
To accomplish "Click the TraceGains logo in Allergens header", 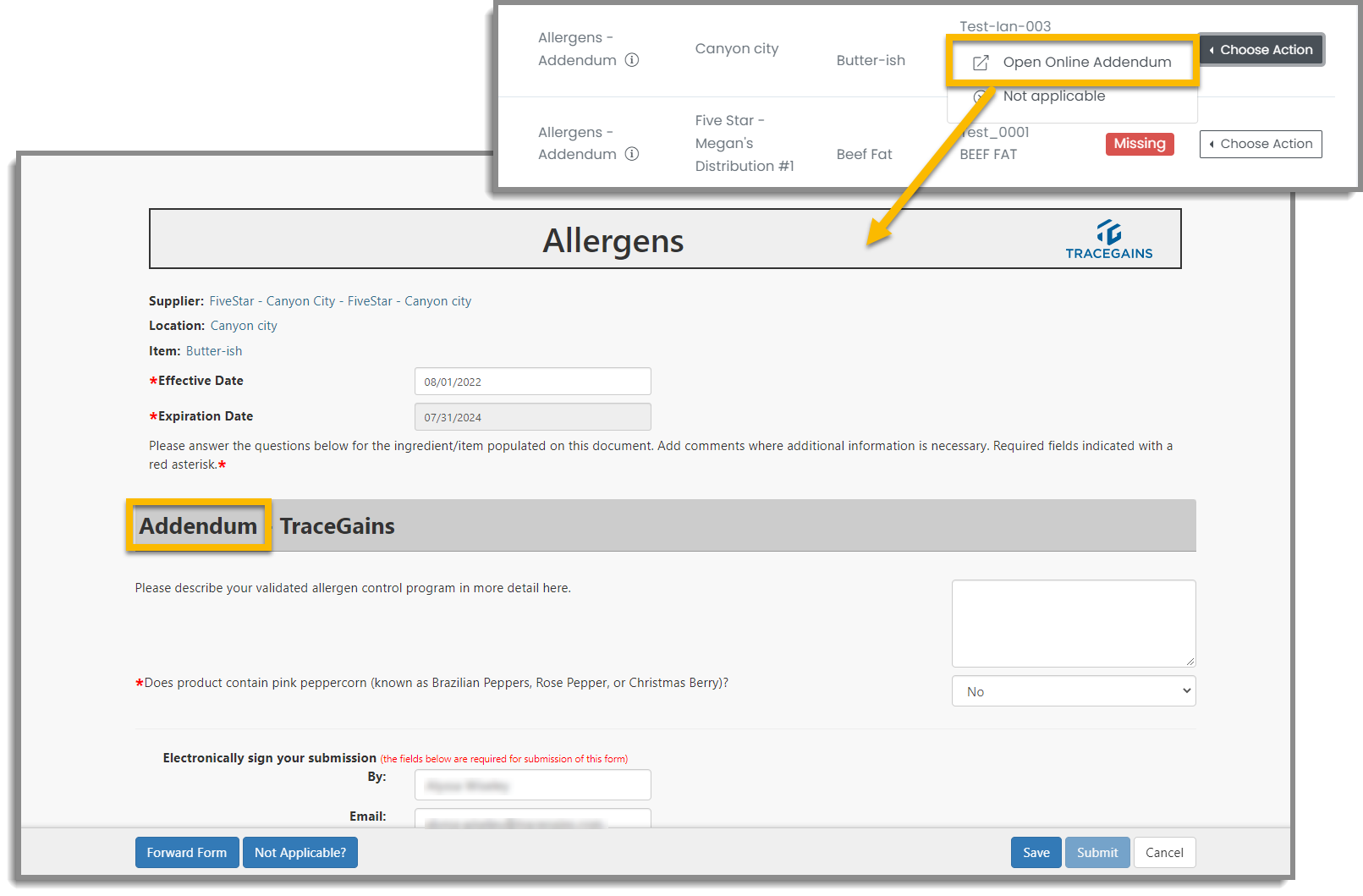I will 1108,239.
